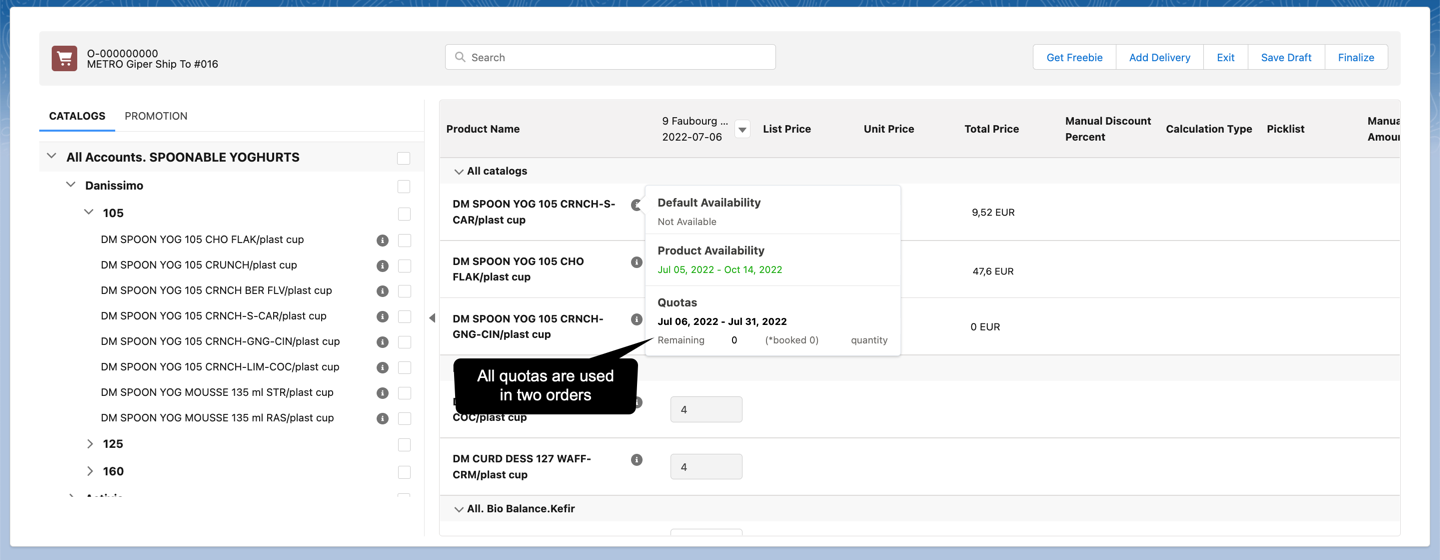The height and width of the screenshot is (560, 1440).
Task: Tick the Danissimo catalog checkbox
Action: click(404, 186)
